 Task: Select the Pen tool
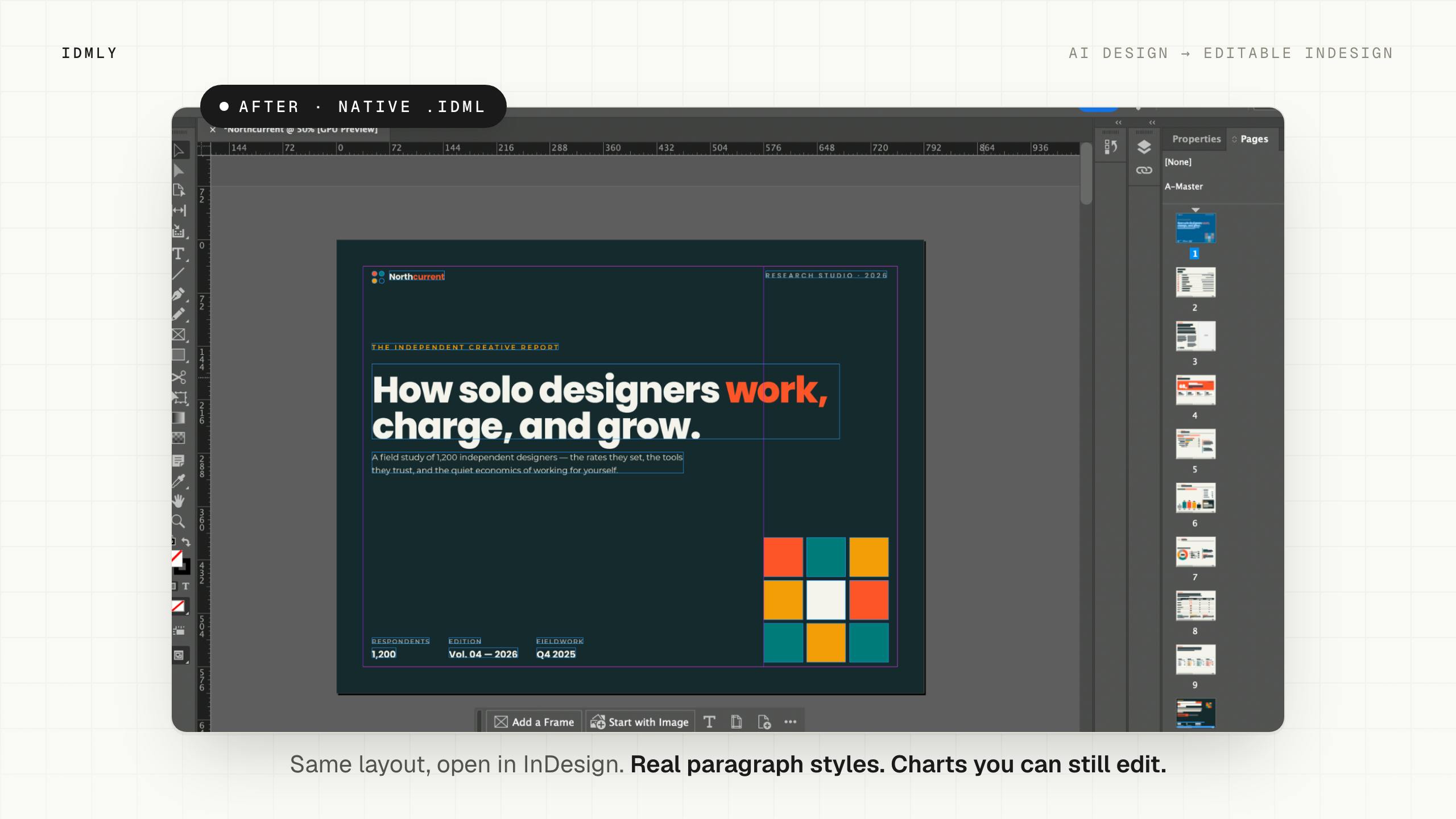pos(179,294)
